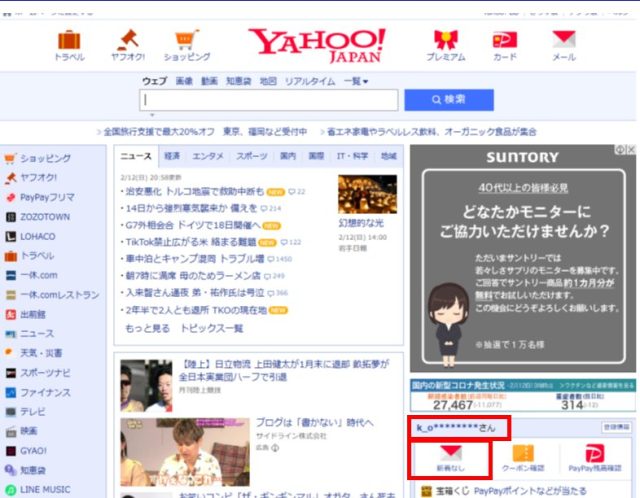Close the Suntory ad with X icon
640x498 pixels.
(631, 150)
